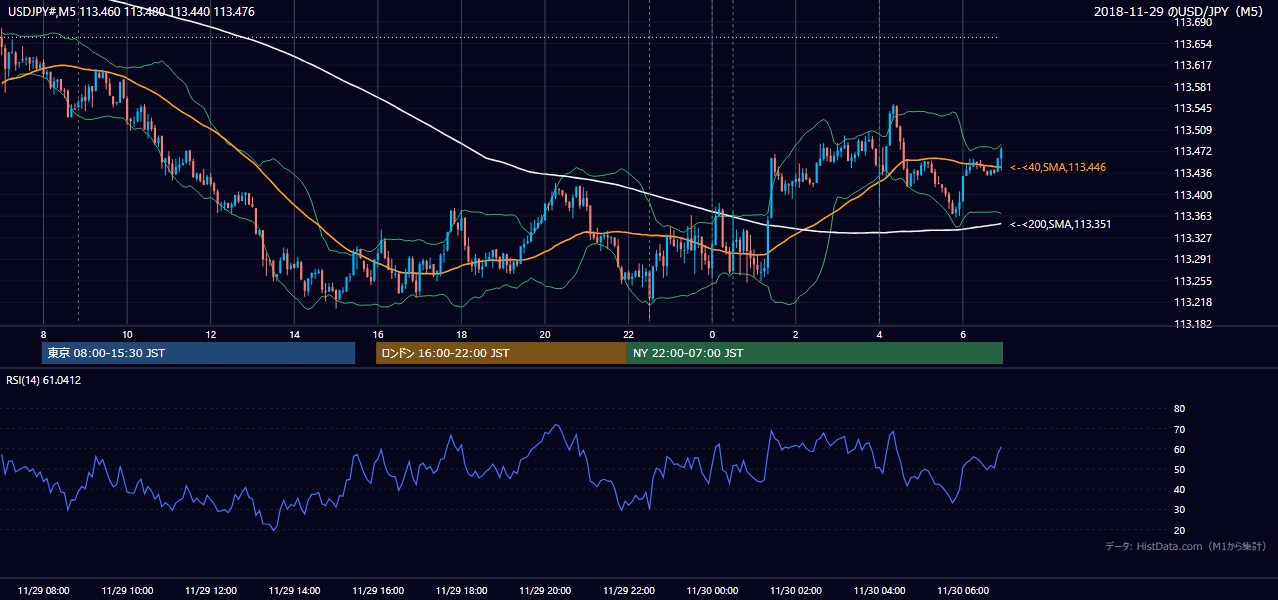The height and width of the screenshot is (600, 1278).
Task: Click the 113.400 price axis label
Action: pos(1192,195)
